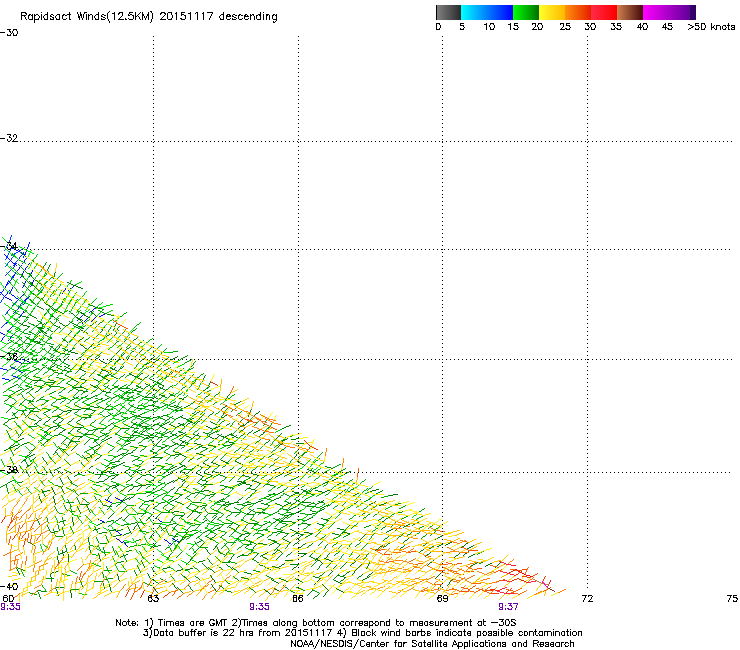Click the purple '9:37' time stamp

[x=508, y=607]
